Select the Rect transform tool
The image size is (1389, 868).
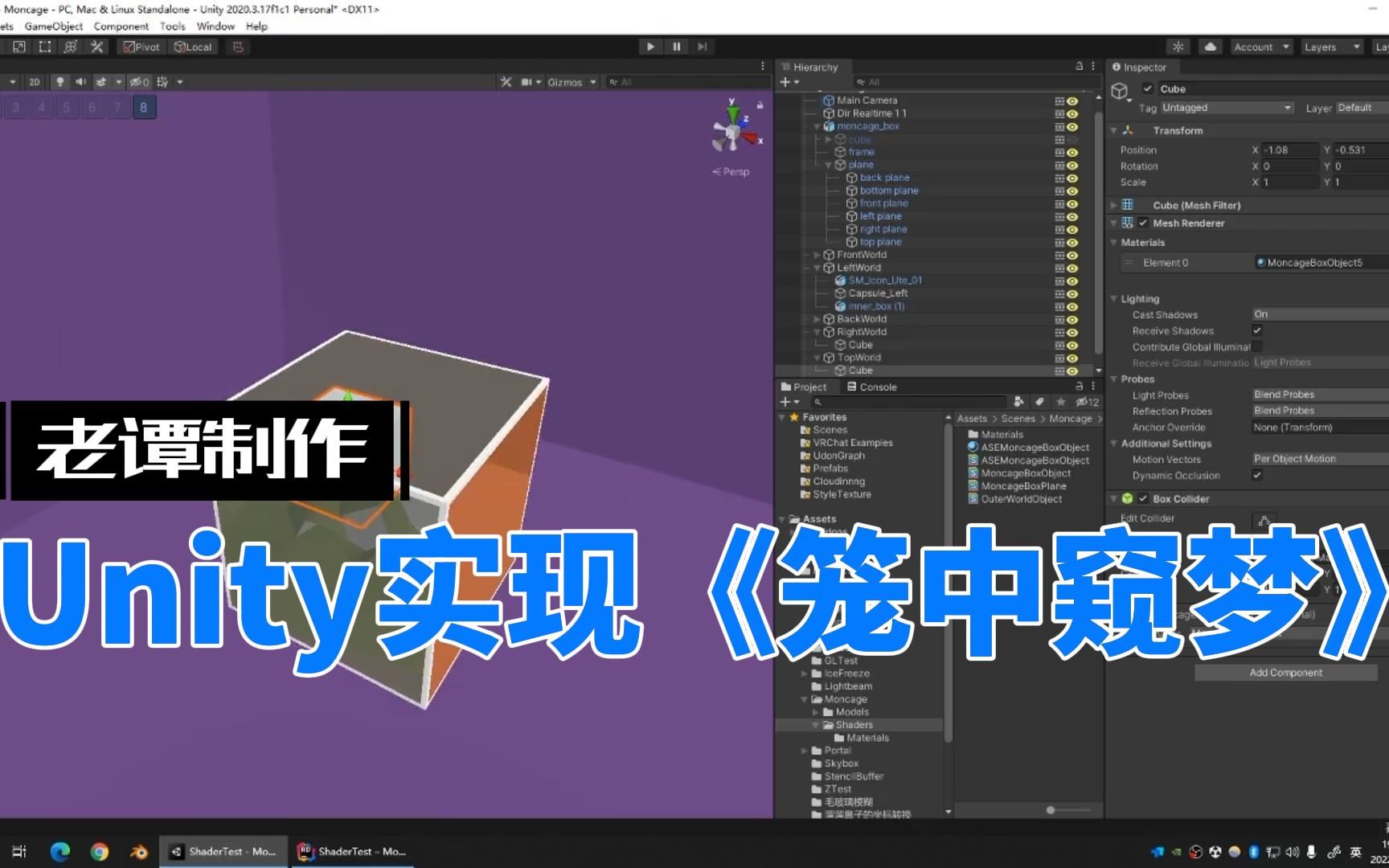coord(45,47)
